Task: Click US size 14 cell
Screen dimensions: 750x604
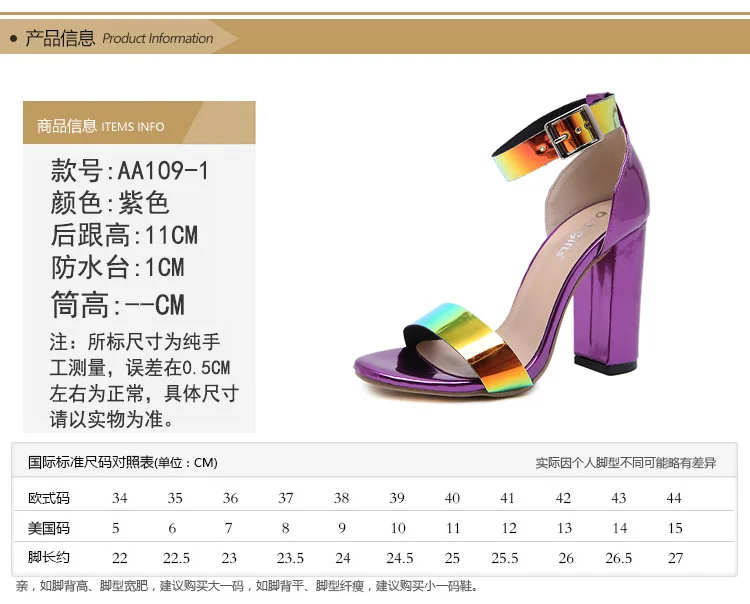Action: click(x=620, y=528)
